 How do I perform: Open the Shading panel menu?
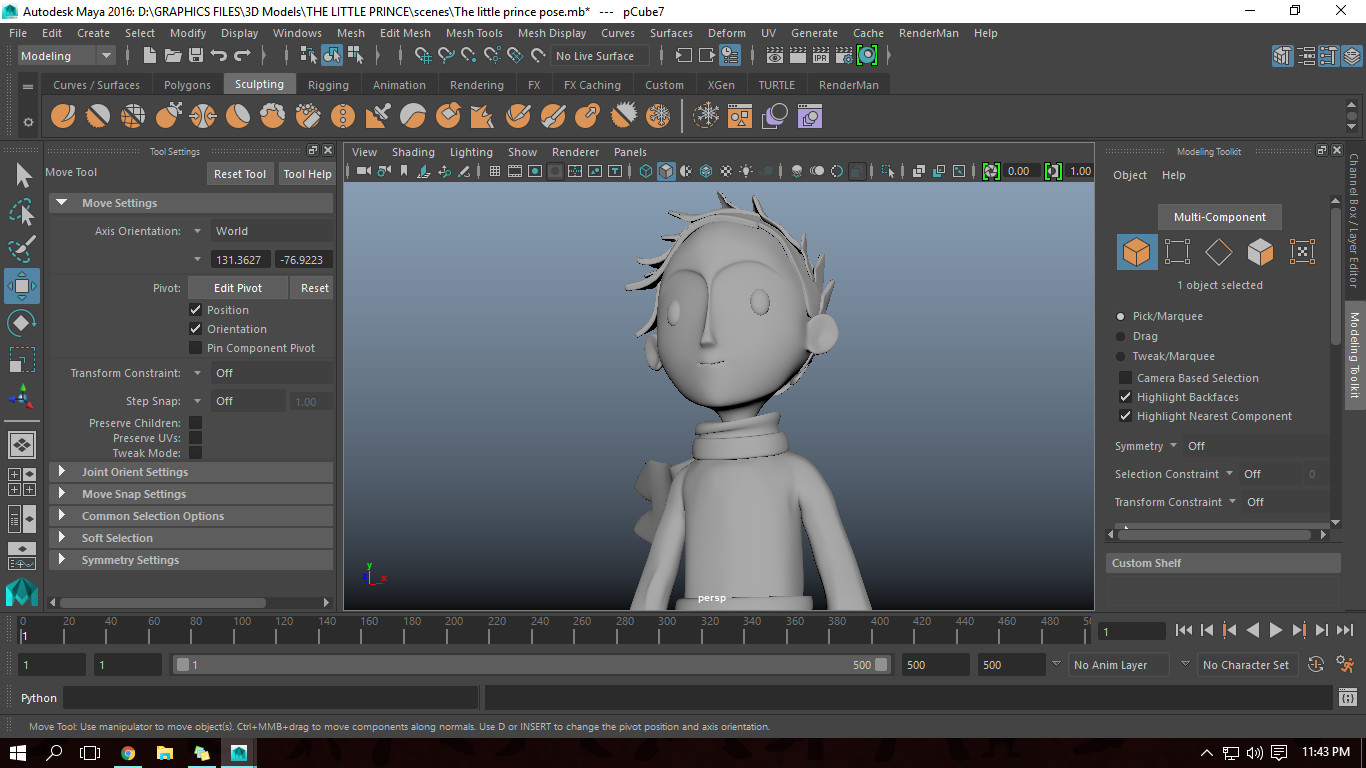coord(413,152)
